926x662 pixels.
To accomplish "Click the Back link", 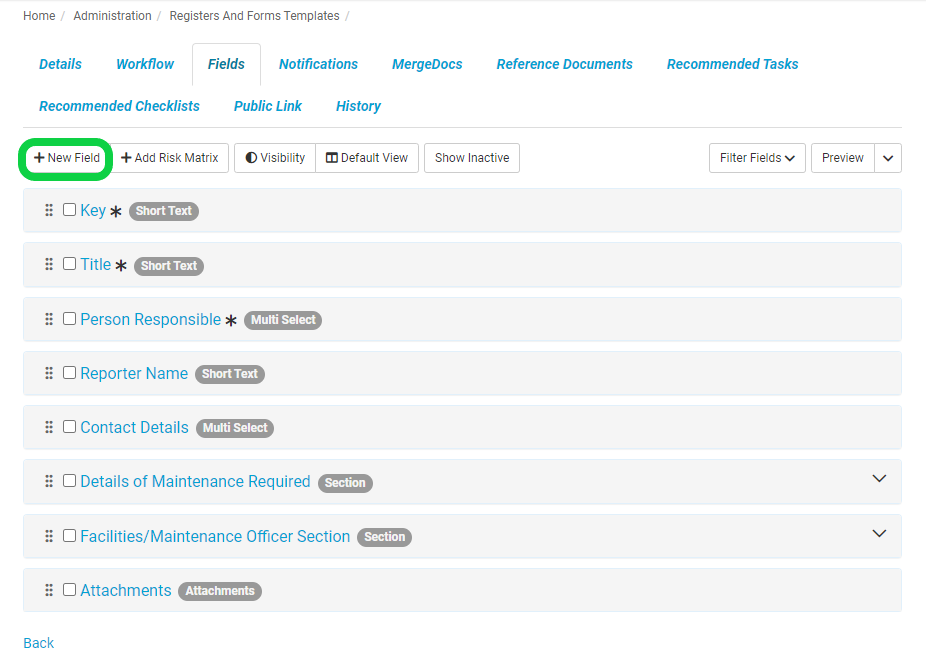I will pyautogui.click(x=38, y=643).
